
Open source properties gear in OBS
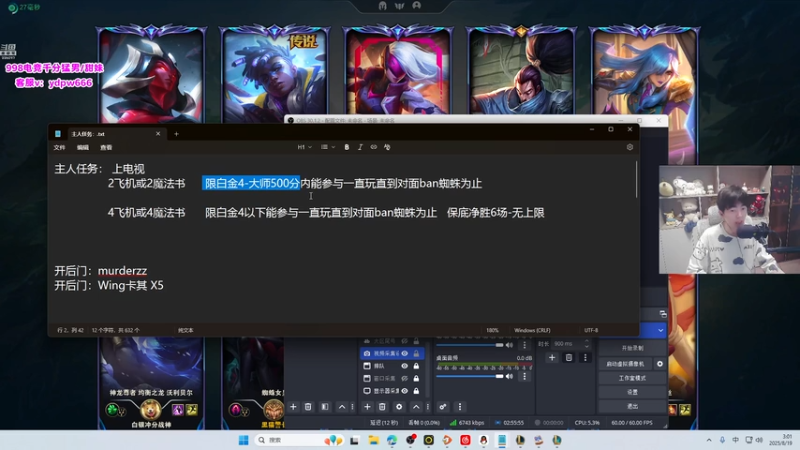[399, 407]
